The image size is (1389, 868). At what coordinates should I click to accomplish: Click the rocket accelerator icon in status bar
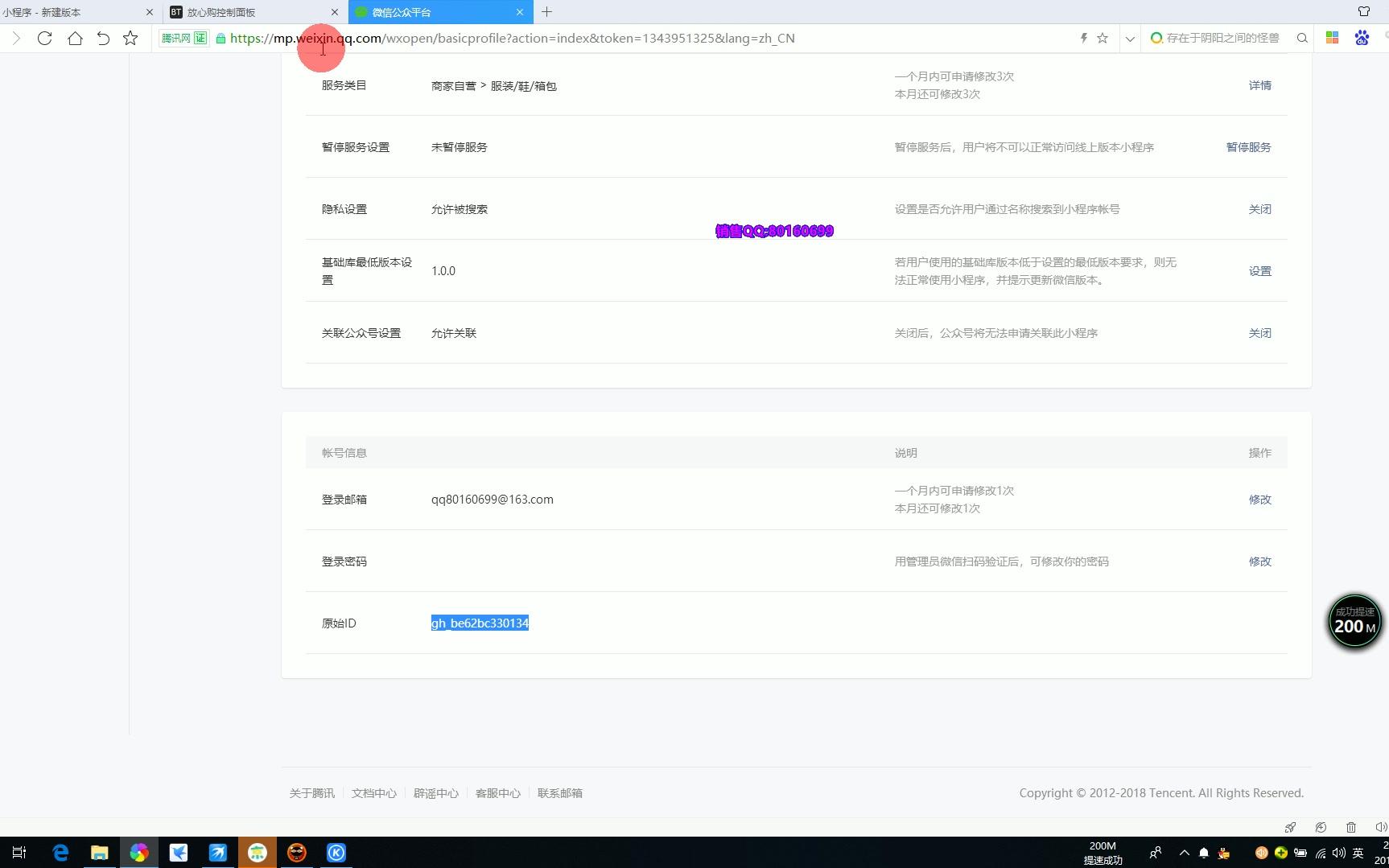1290,827
